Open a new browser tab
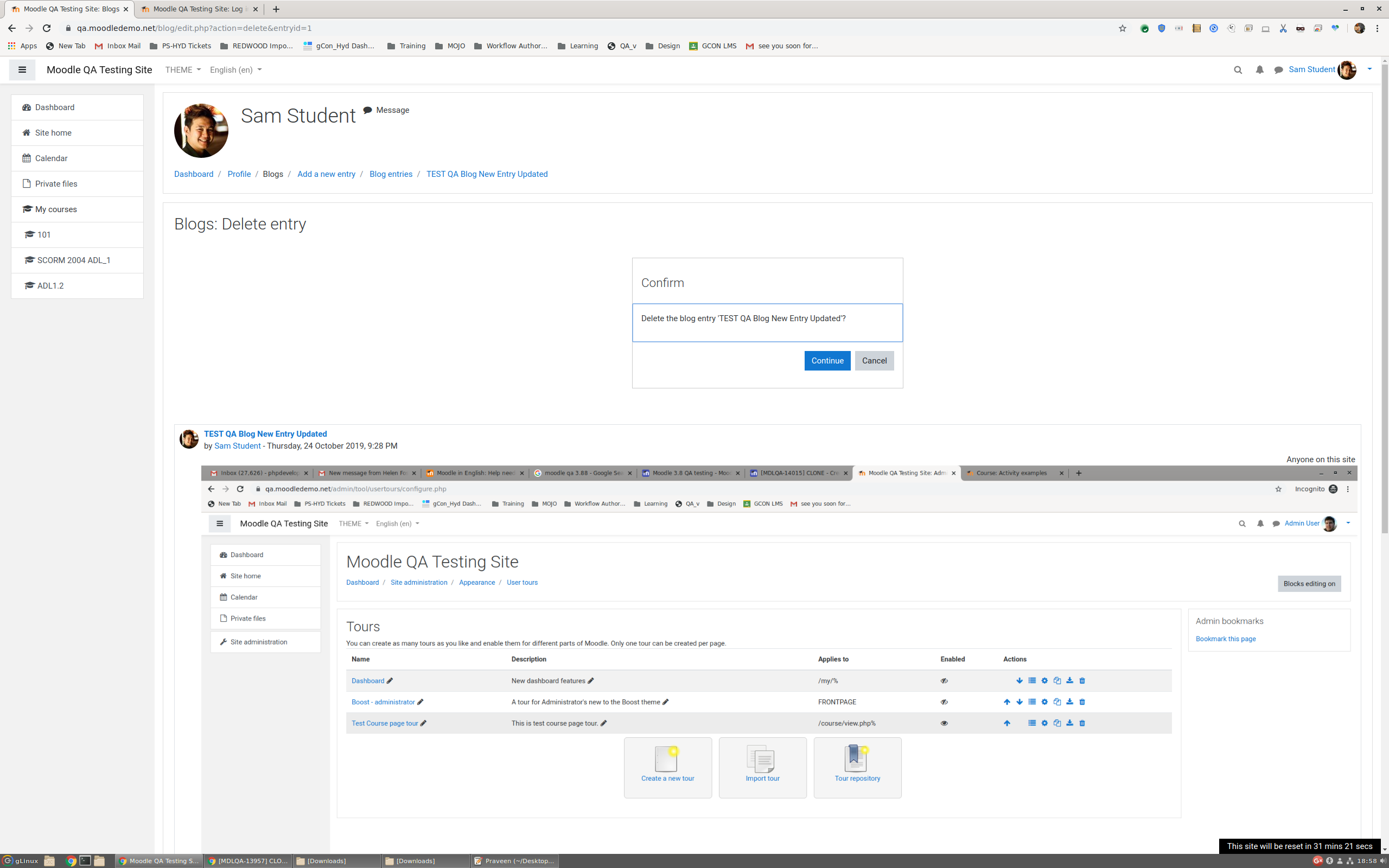This screenshot has height=868, width=1389. tap(276, 9)
